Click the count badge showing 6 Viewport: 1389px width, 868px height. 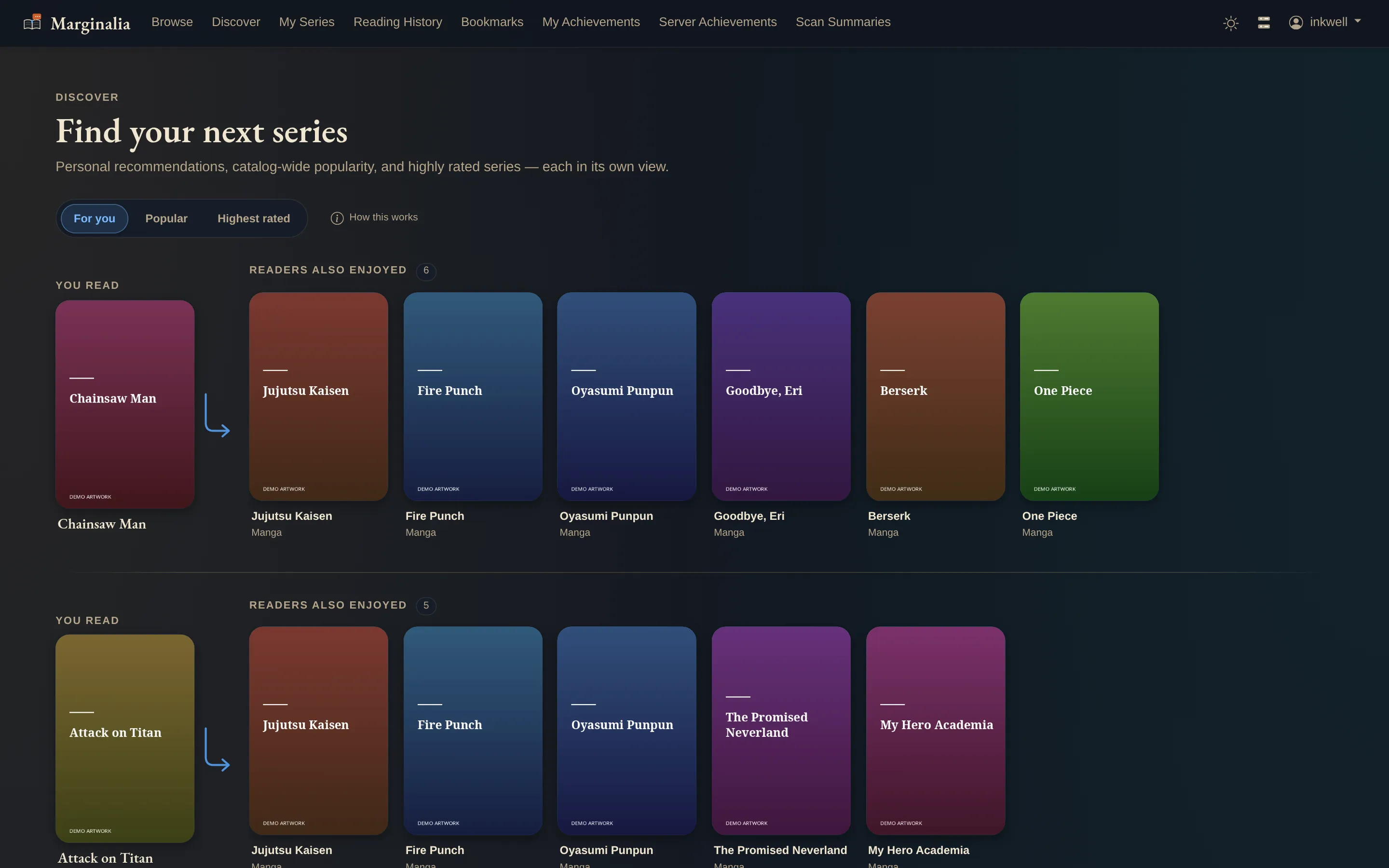426,271
